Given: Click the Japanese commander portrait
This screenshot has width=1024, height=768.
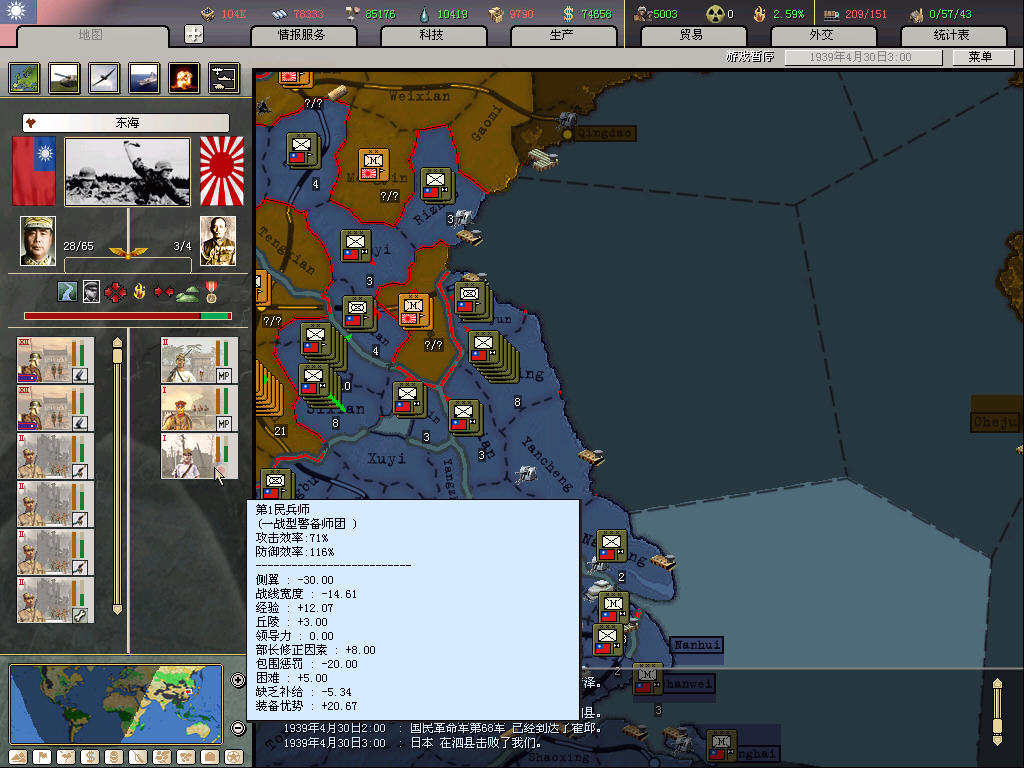Looking at the screenshot, I should coord(217,240).
